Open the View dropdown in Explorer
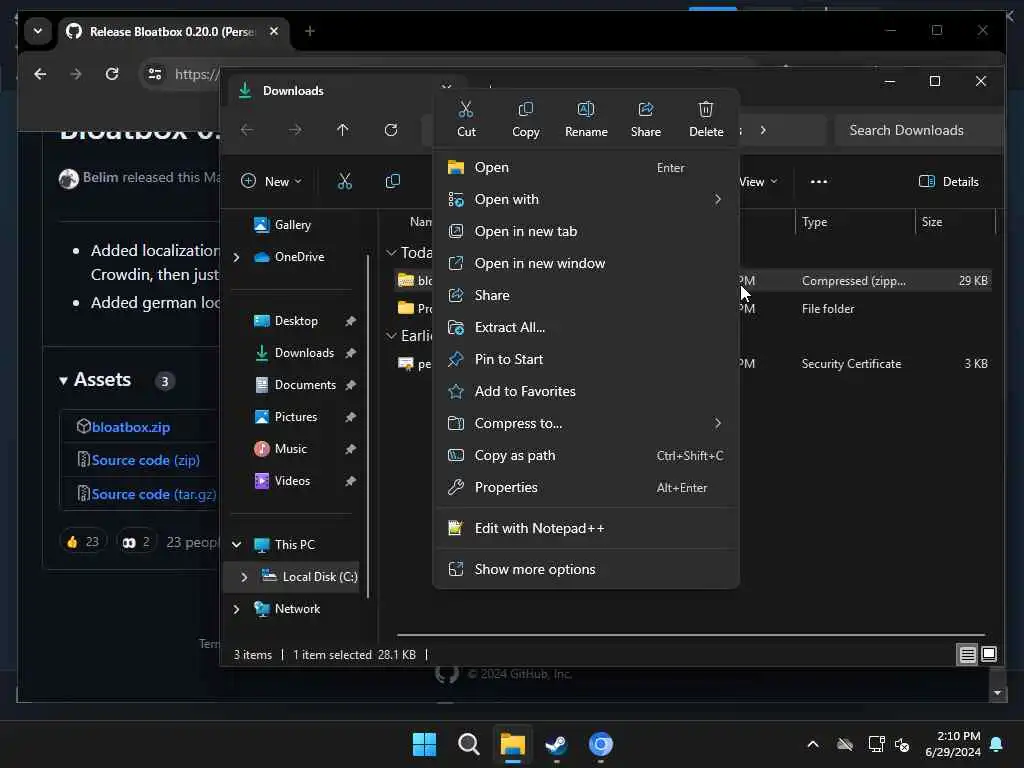Viewport: 1024px width, 768px height. [x=759, y=182]
